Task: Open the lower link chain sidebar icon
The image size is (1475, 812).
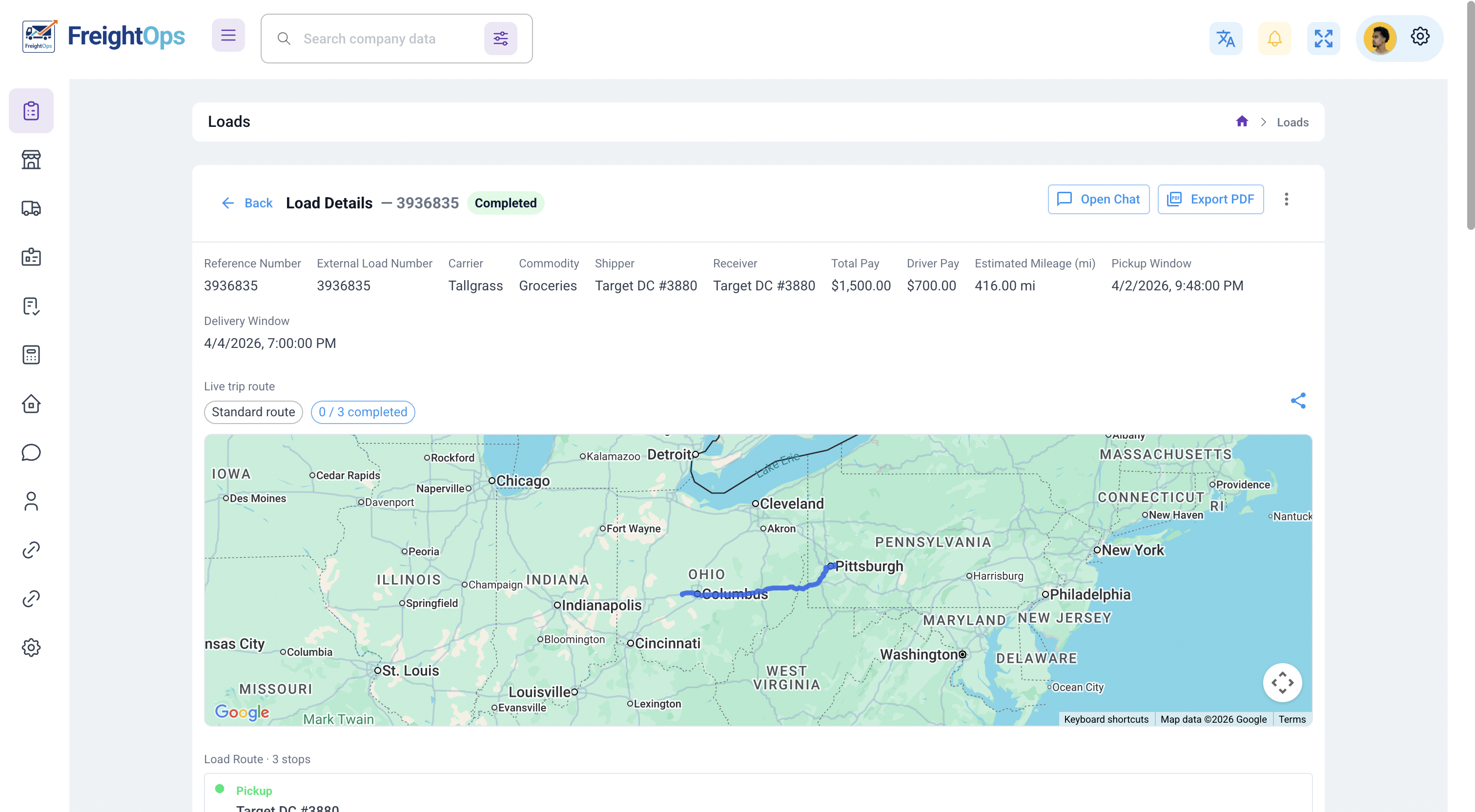Action: pos(31,599)
